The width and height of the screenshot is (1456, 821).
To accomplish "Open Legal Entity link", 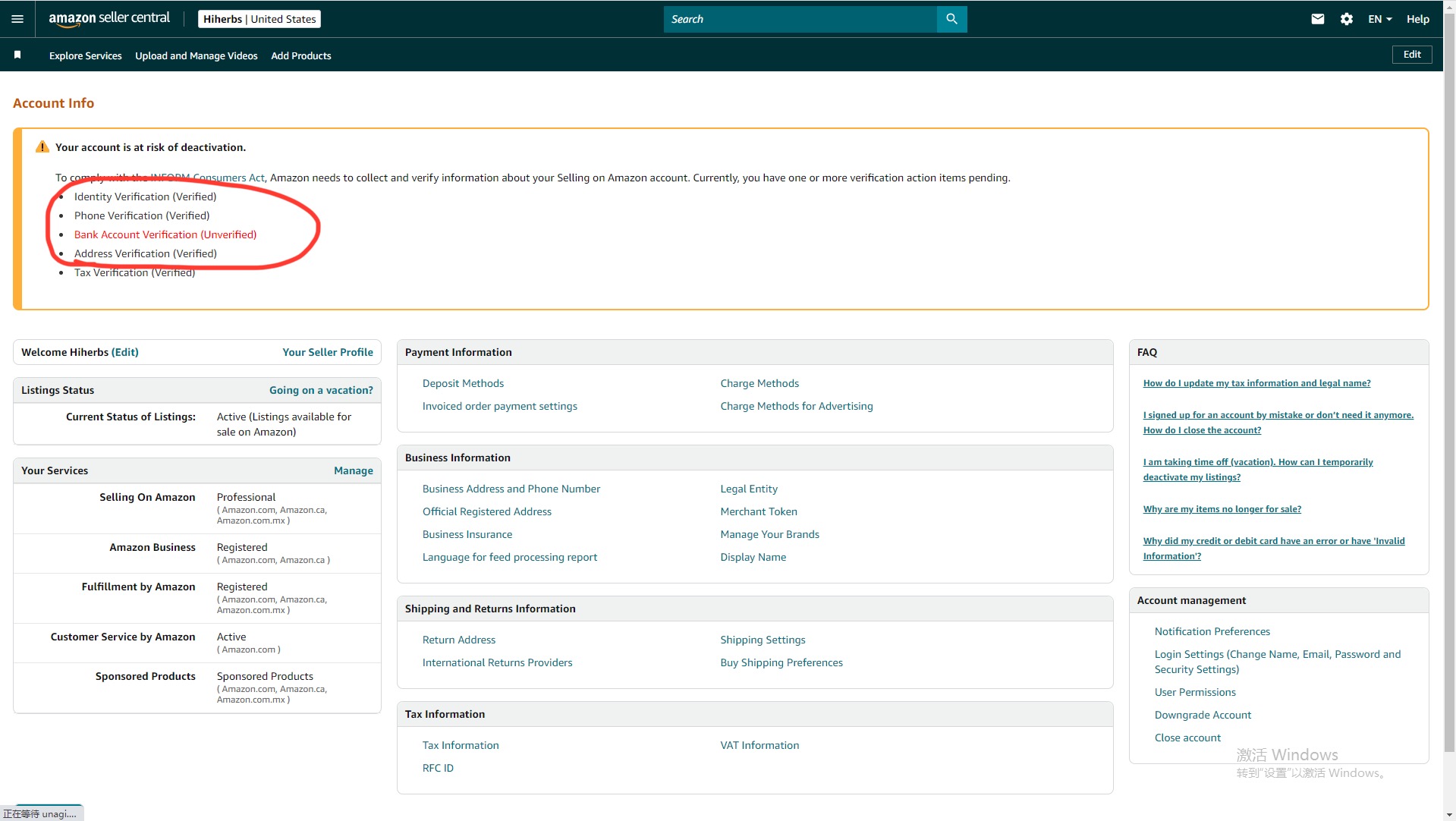I will (749, 489).
